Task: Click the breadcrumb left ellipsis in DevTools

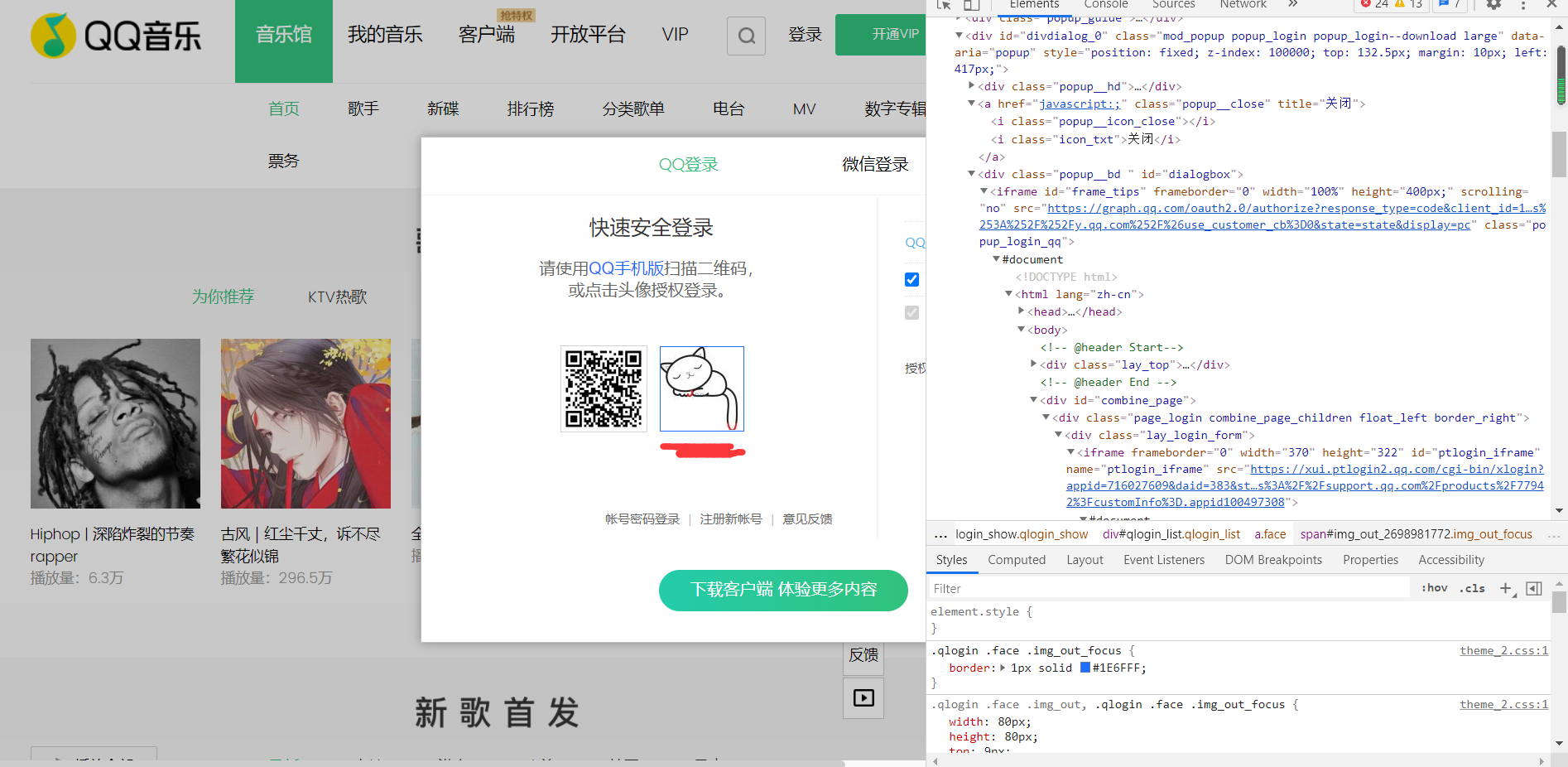Action: [940, 534]
